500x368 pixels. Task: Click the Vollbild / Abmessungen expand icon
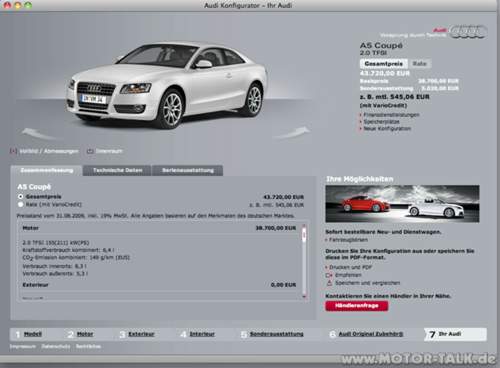[13, 151]
